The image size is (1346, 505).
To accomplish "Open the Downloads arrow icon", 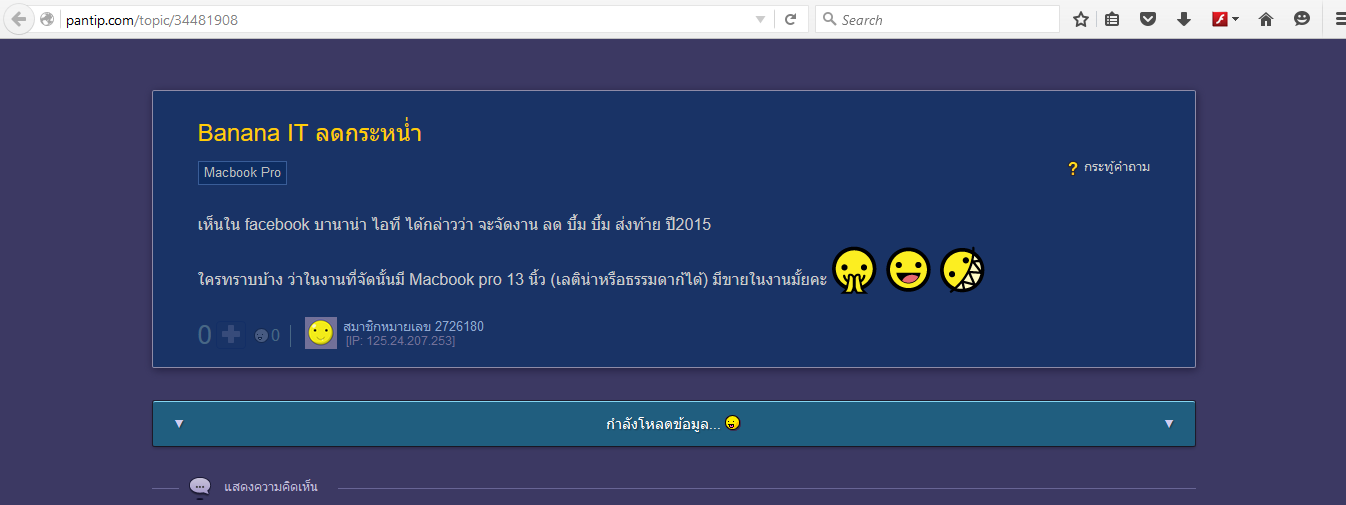I will tap(1184, 19).
